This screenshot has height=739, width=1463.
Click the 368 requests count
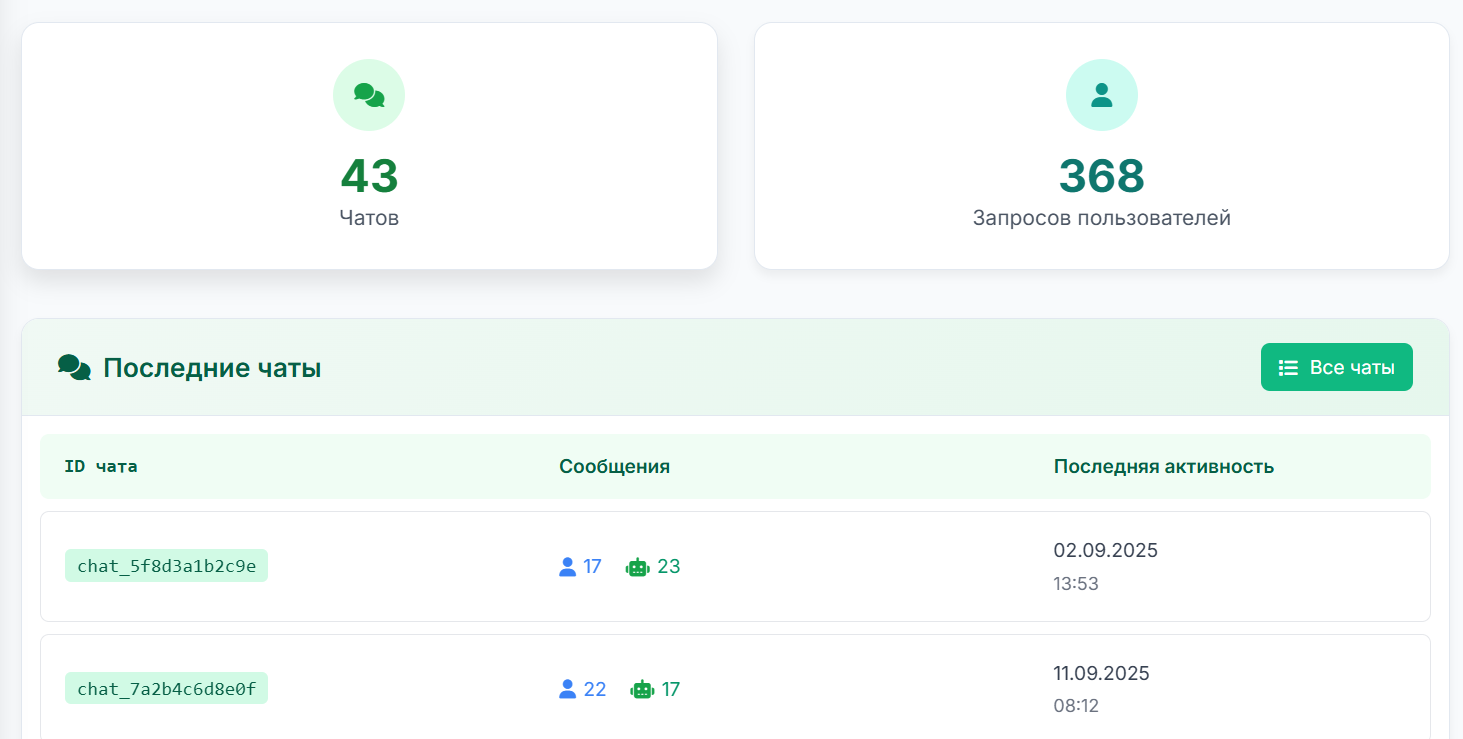pyautogui.click(x=1102, y=176)
